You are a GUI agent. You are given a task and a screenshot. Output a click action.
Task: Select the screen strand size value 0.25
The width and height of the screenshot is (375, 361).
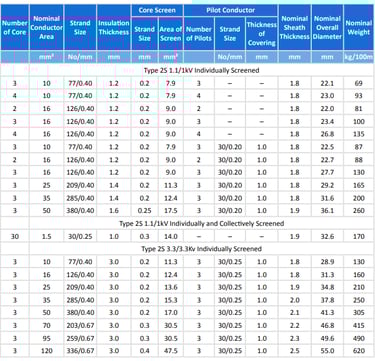click(x=144, y=211)
